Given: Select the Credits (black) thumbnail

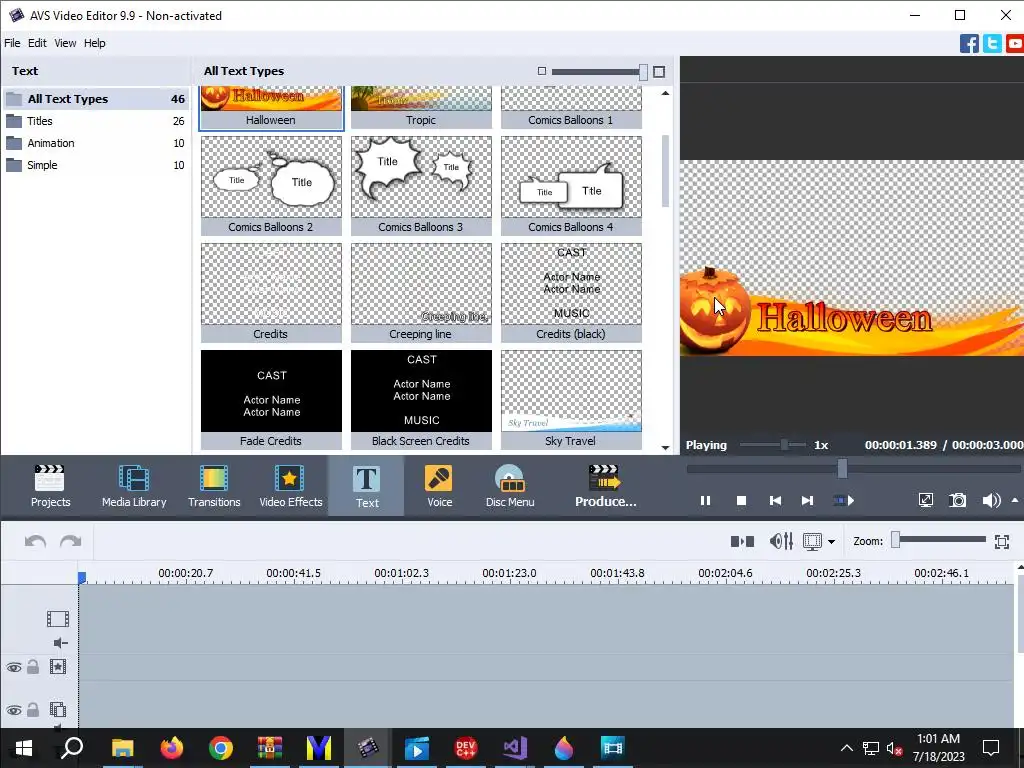Looking at the screenshot, I should coord(571,293).
